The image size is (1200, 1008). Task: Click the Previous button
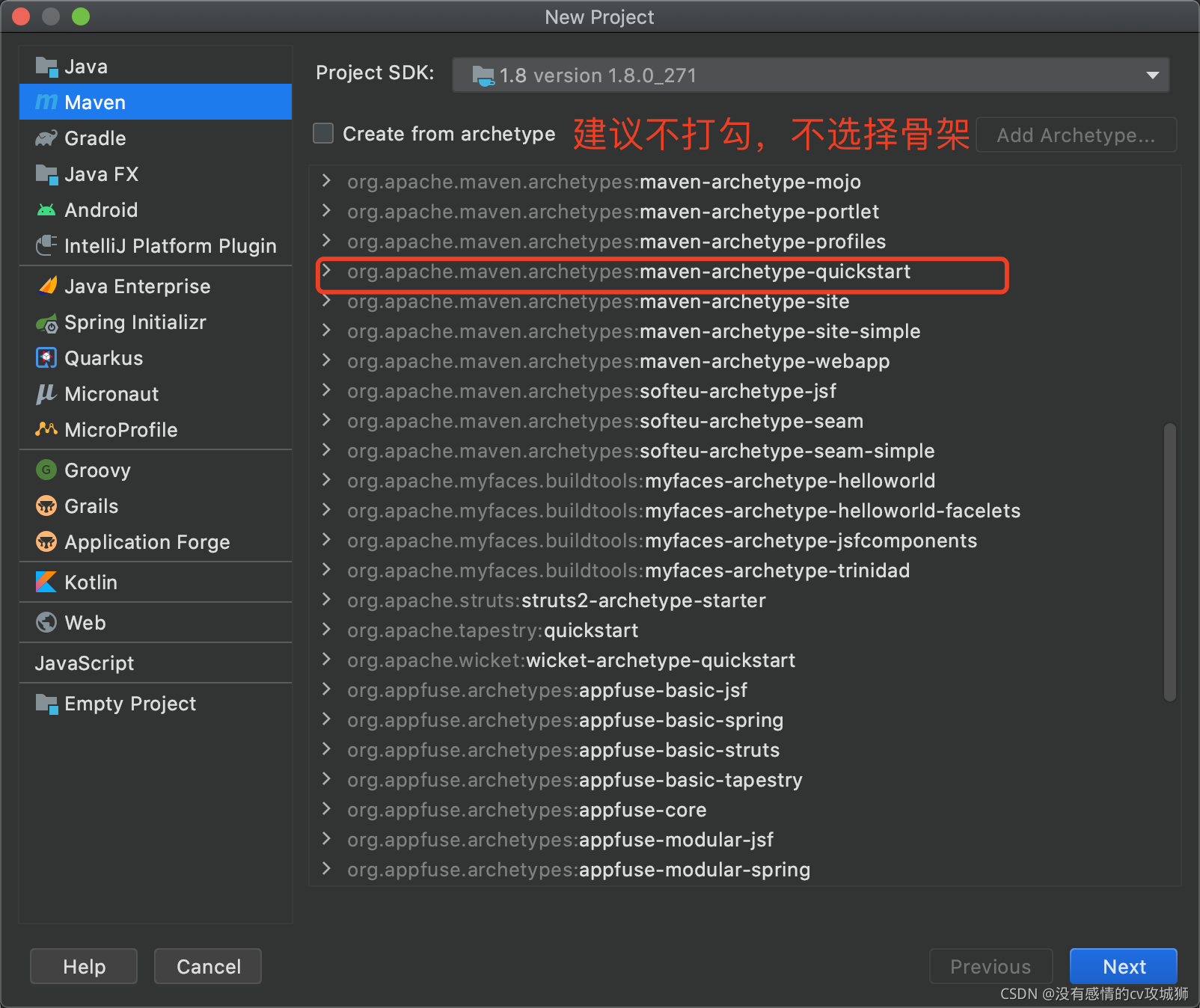click(991, 966)
